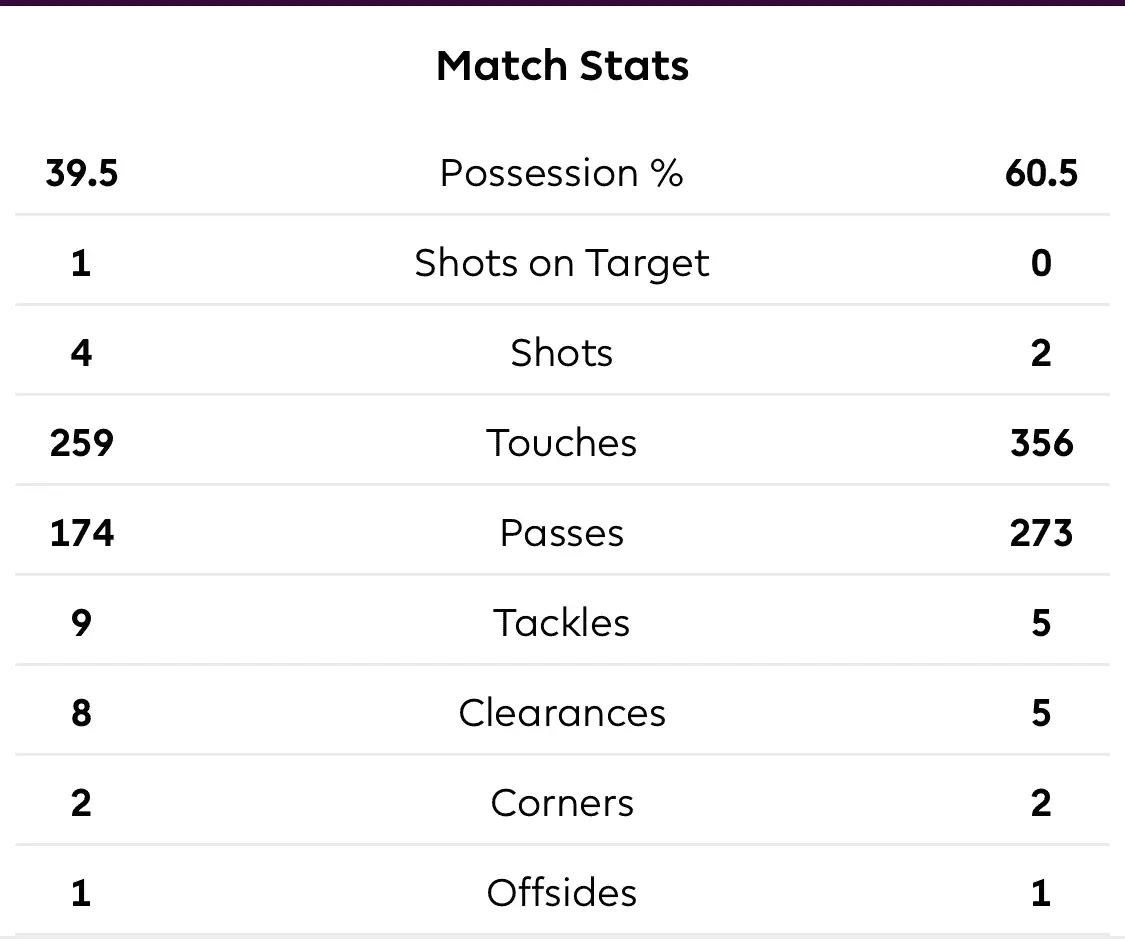Click the Shots on Target value 0

[x=1041, y=263]
